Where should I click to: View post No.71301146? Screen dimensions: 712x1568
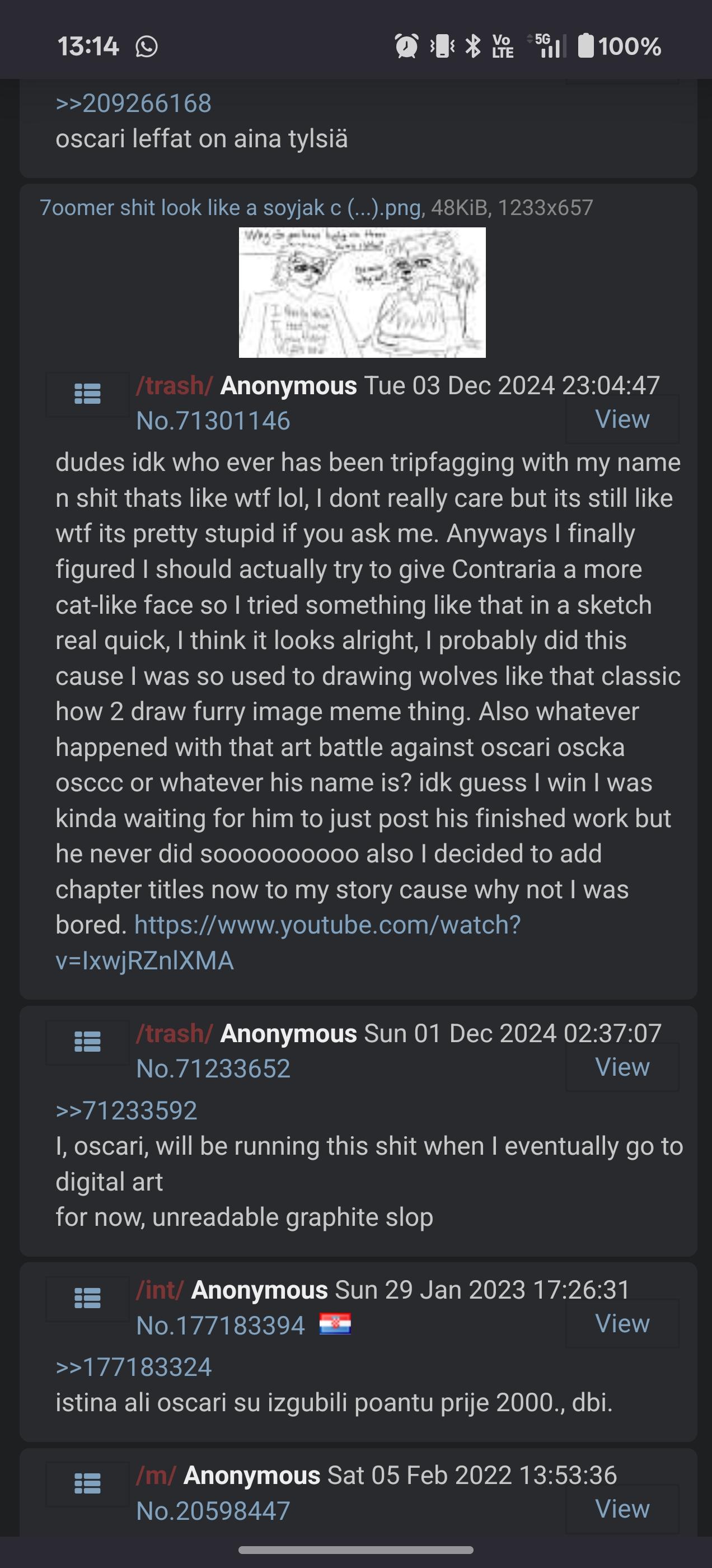(622, 419)
